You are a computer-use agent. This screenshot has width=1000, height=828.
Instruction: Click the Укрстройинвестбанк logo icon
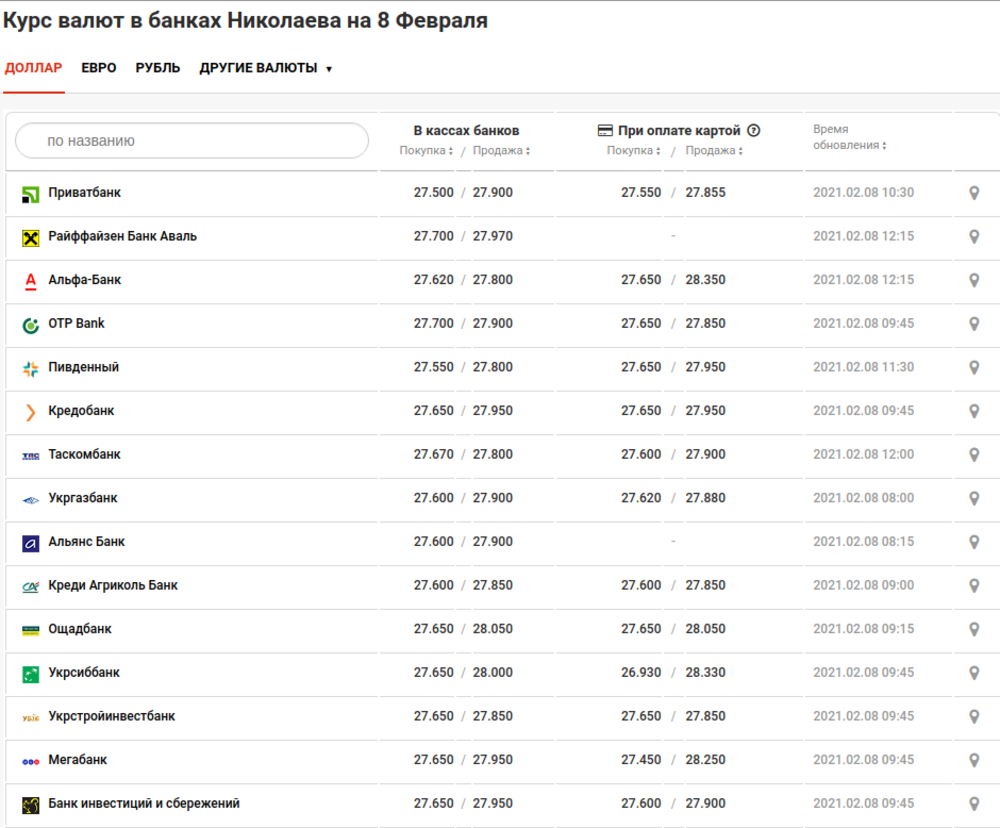click(31, 718)
